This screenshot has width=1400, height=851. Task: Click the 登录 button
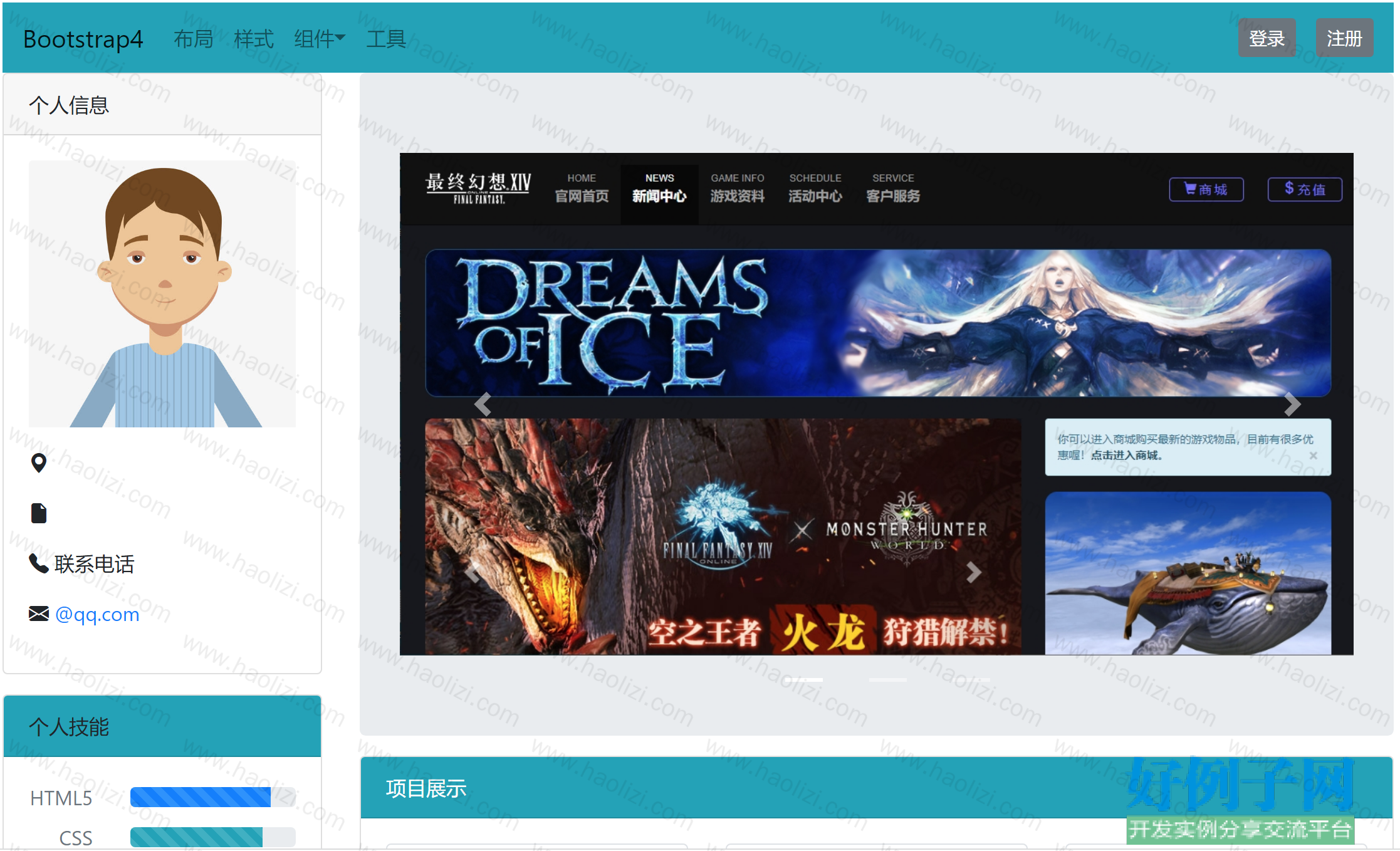(x=1267, y=38)
